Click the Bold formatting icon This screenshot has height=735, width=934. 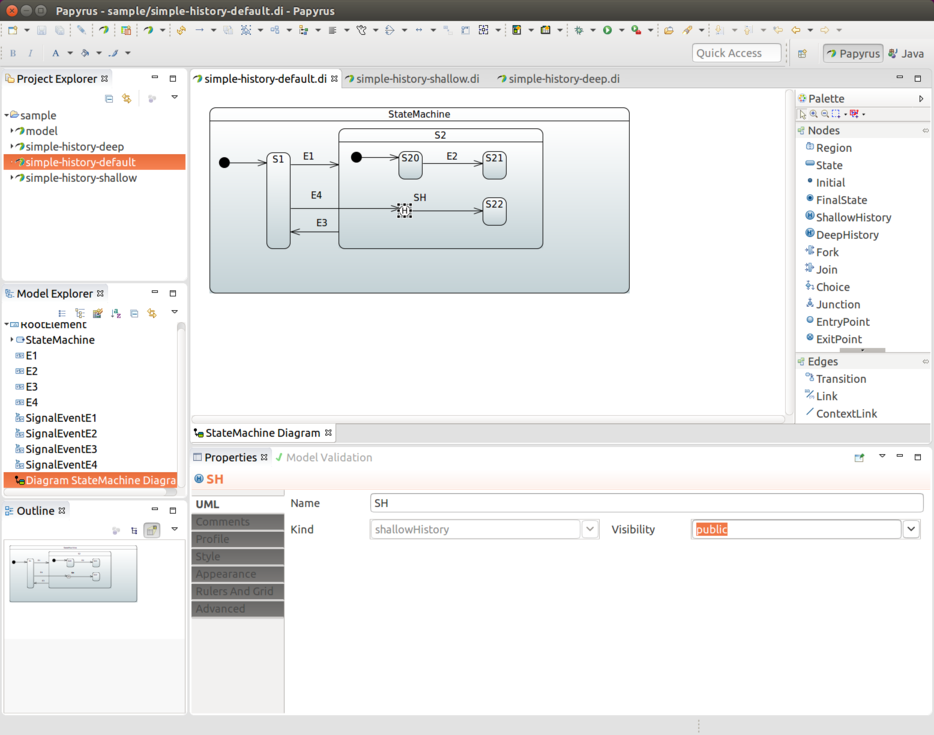coord(13,53)
